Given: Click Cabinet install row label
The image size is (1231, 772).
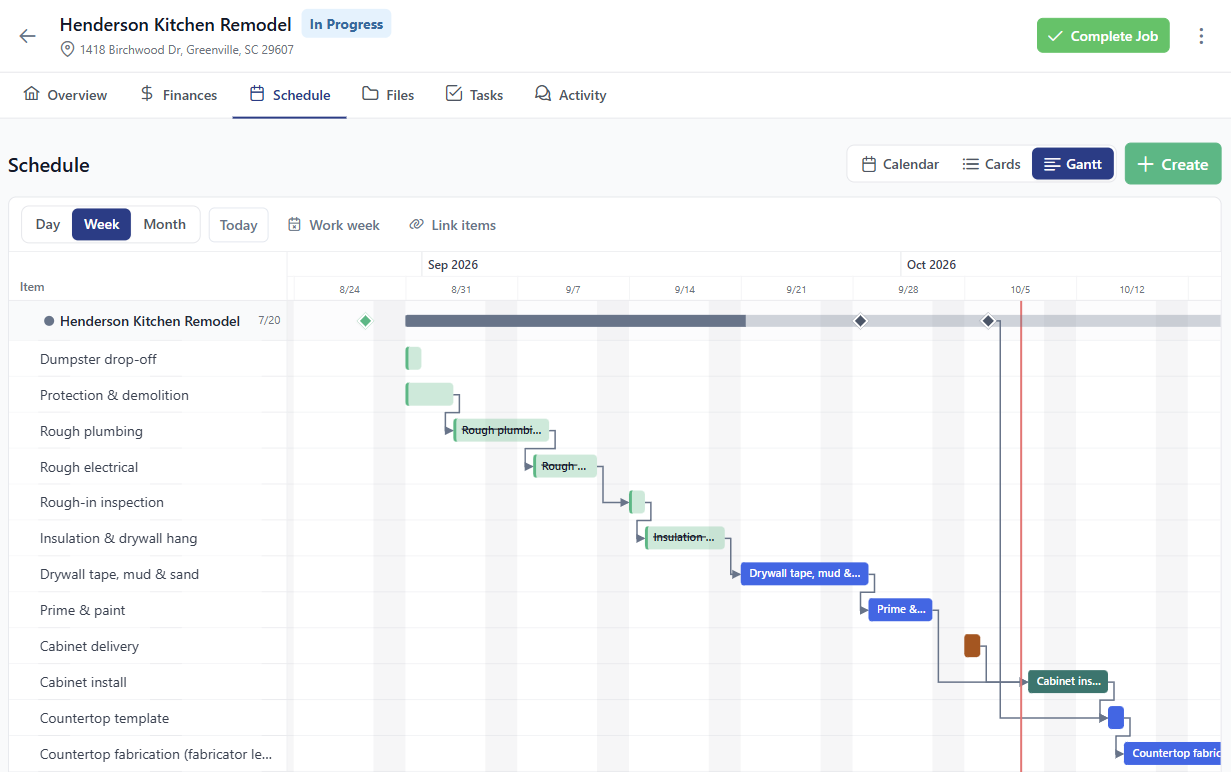Looking at the screenshot, I should click(83, 682).
